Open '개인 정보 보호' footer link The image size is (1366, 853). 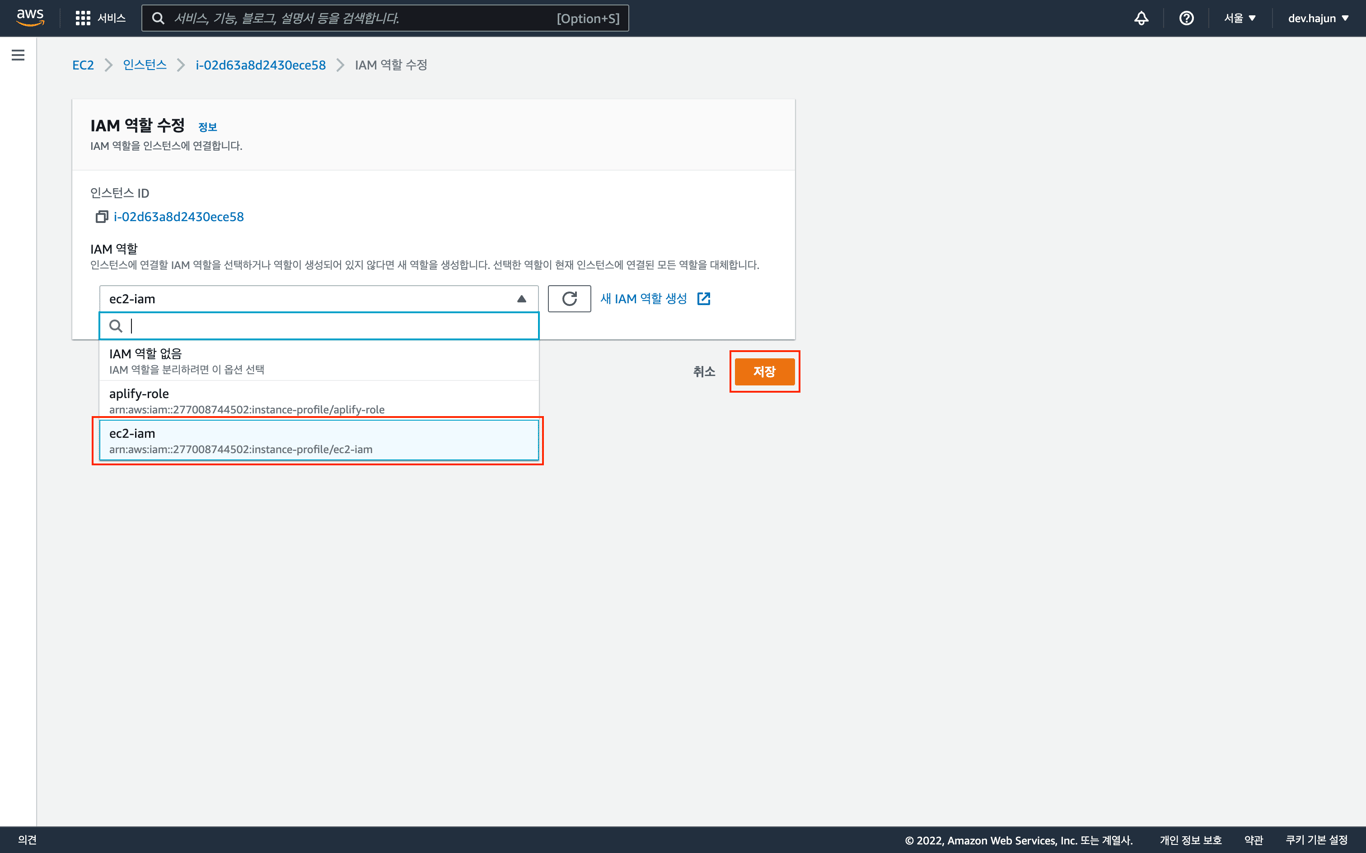(1190, 840)
